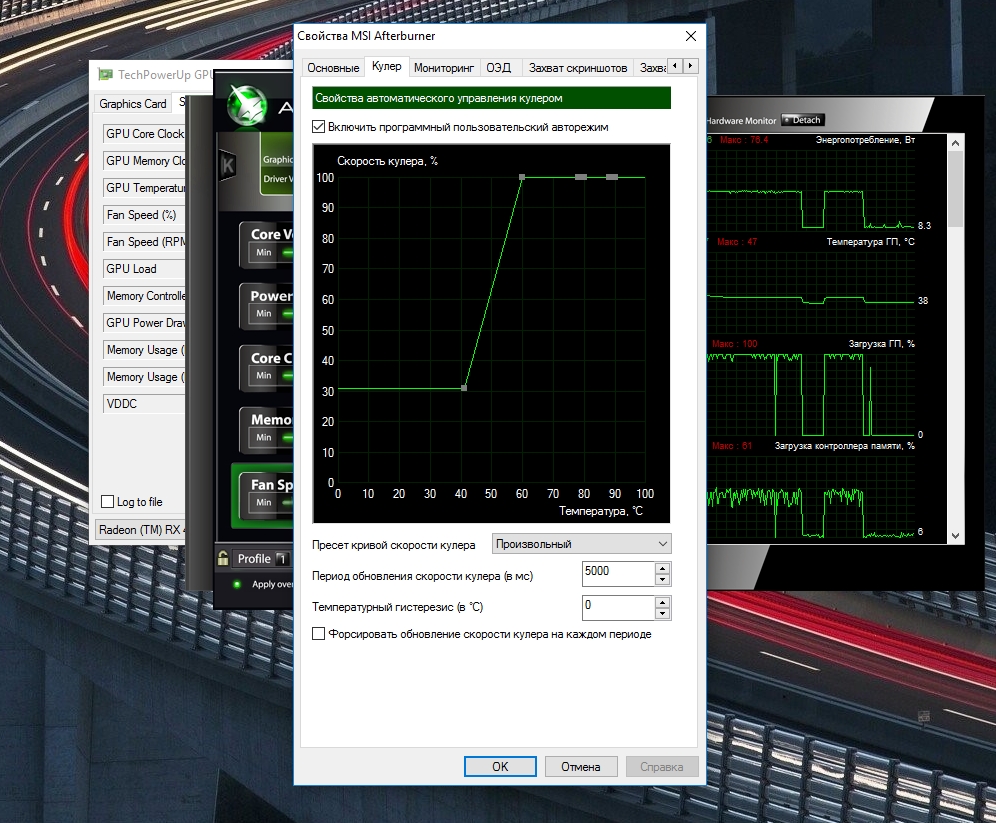This screenshot has height=823, width=996.
Task: Click the MSI Afterburner dragon logo
Action: coord(247,104)
